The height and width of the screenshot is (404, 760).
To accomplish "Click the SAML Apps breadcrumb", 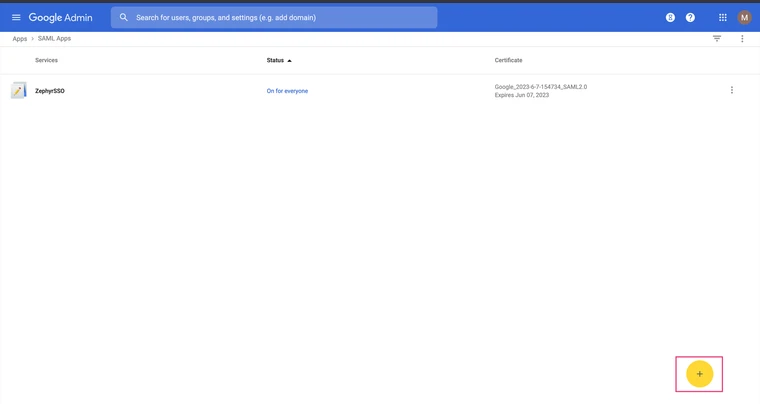I will [x=54, y=39].
